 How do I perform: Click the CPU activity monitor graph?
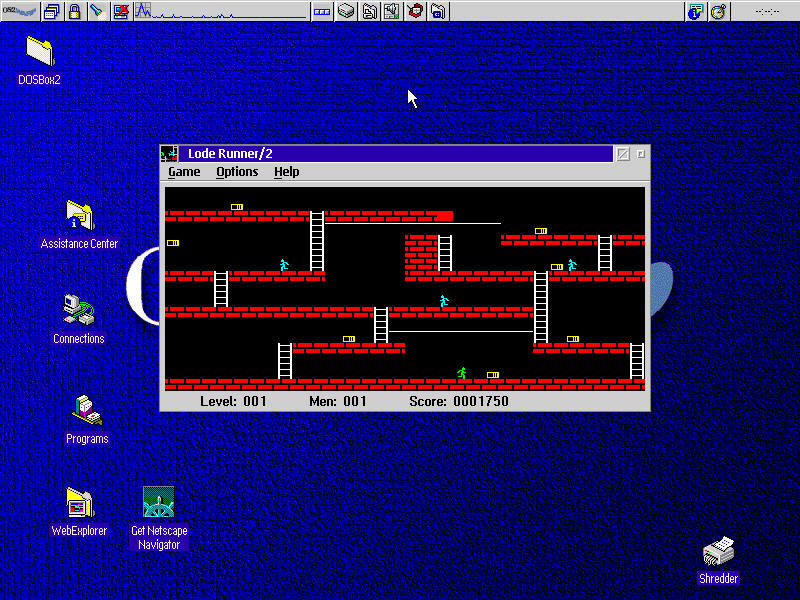(x=220, y=11)
